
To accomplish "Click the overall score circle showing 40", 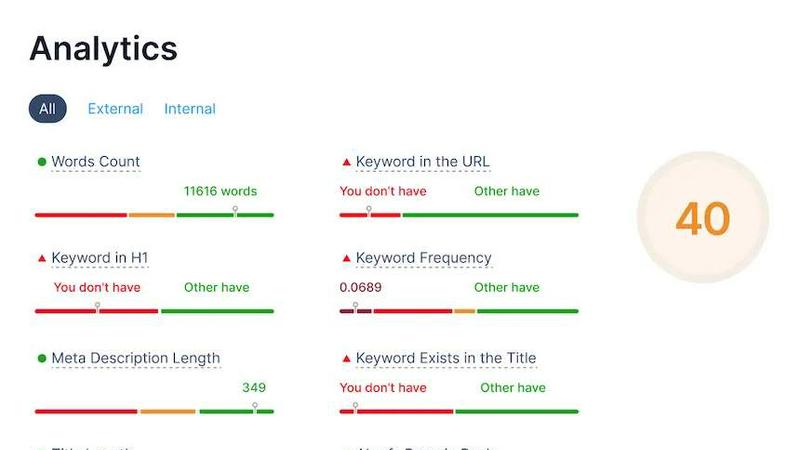I will click(702, 218).
